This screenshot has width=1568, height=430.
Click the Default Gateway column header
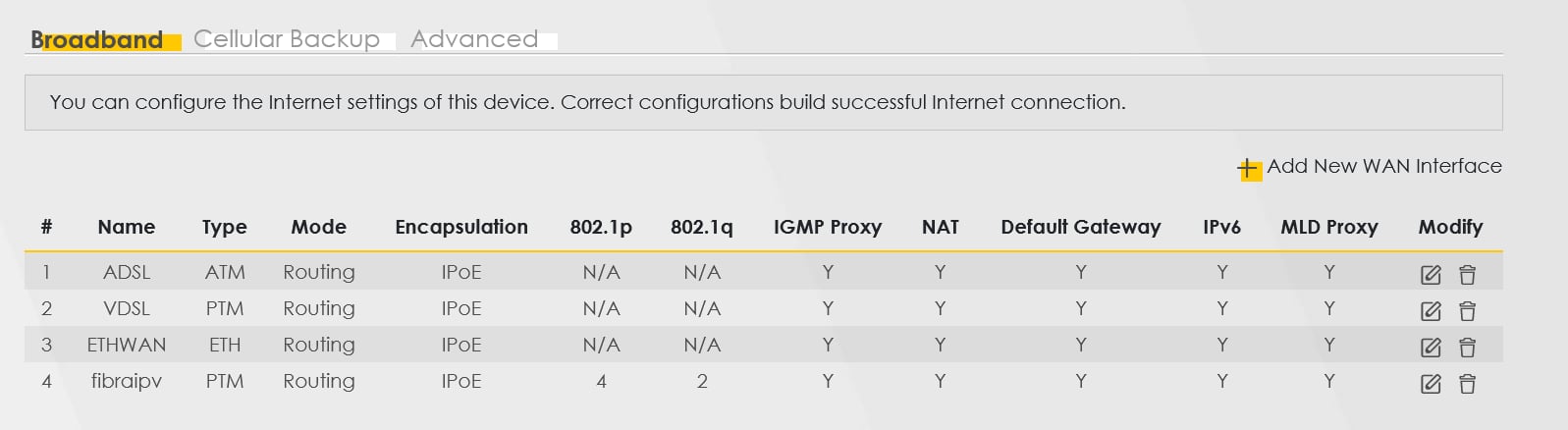point(1080,227)
